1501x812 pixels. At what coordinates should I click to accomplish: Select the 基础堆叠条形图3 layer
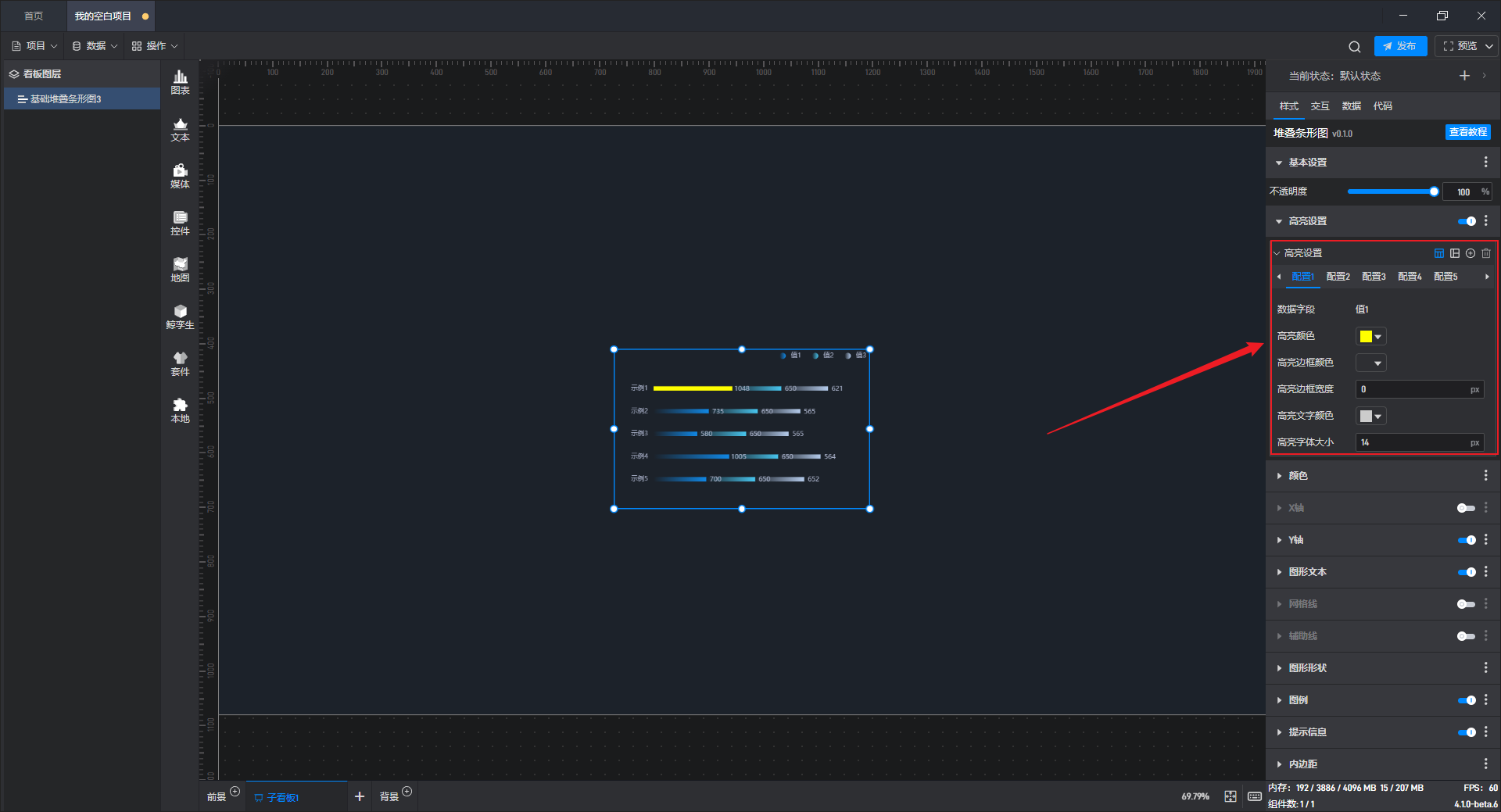coord(82,99)
